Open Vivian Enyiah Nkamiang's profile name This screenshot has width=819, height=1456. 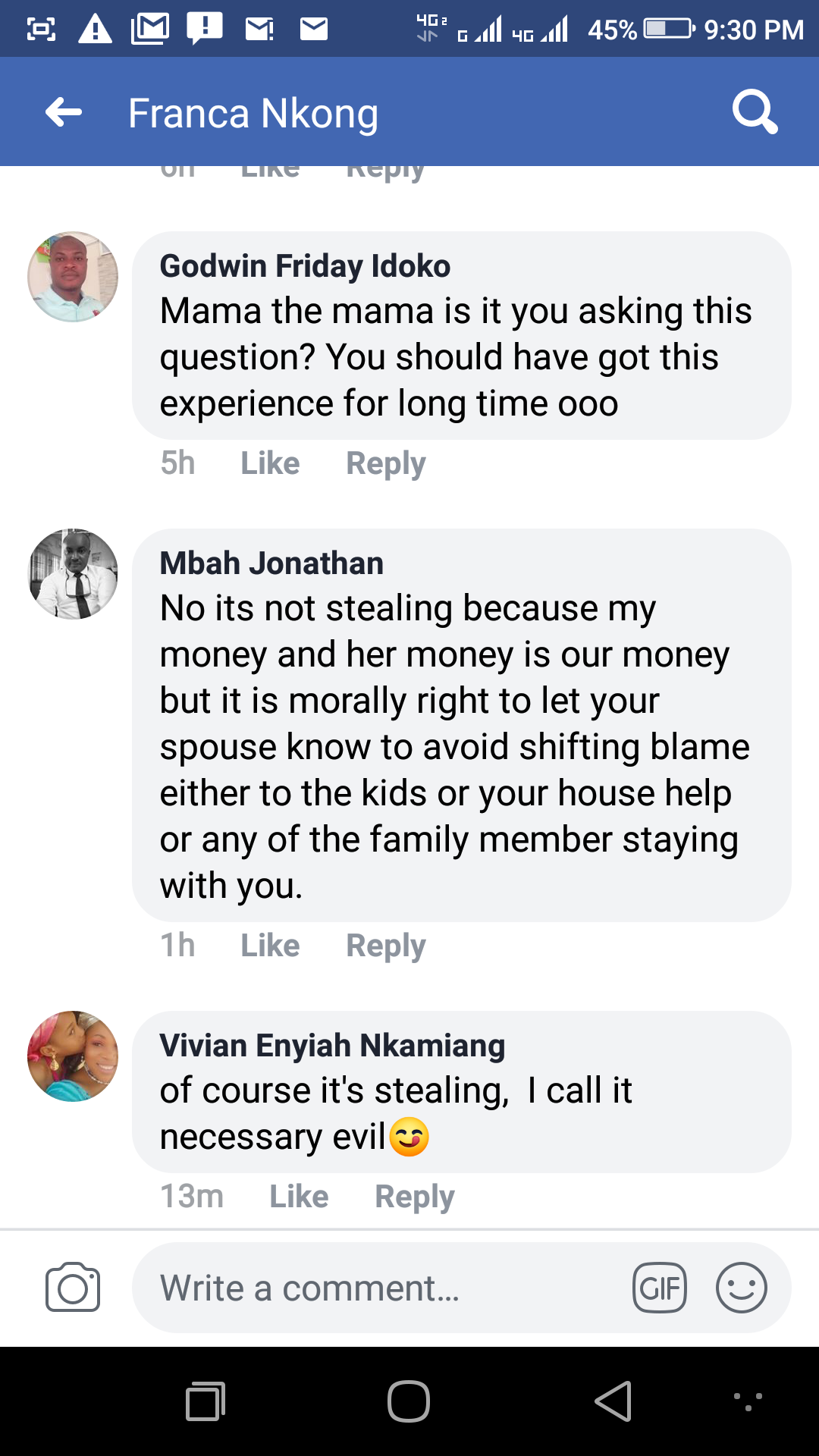tap(332, 1046)
